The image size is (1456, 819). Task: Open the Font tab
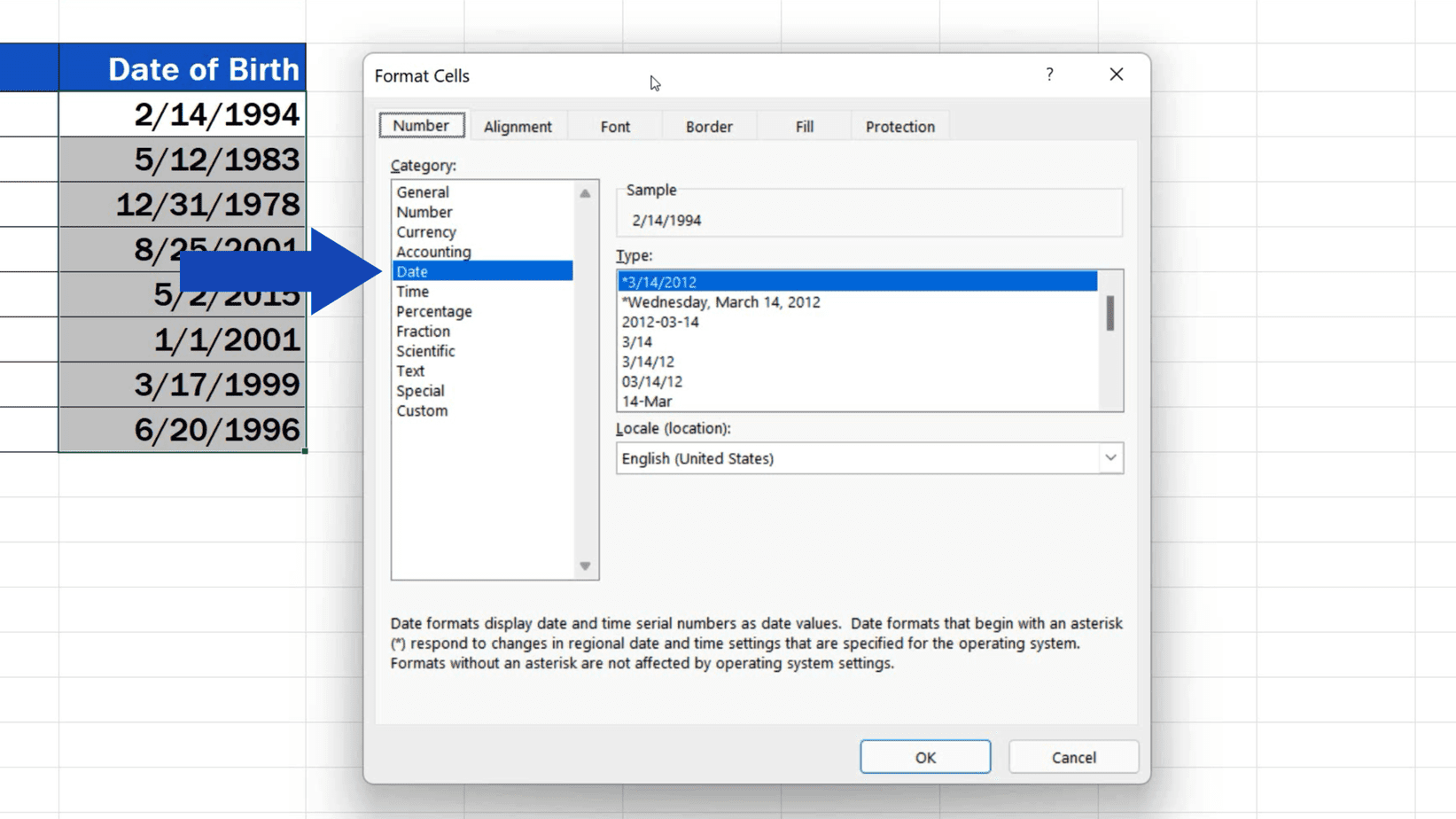coord(613,126)
